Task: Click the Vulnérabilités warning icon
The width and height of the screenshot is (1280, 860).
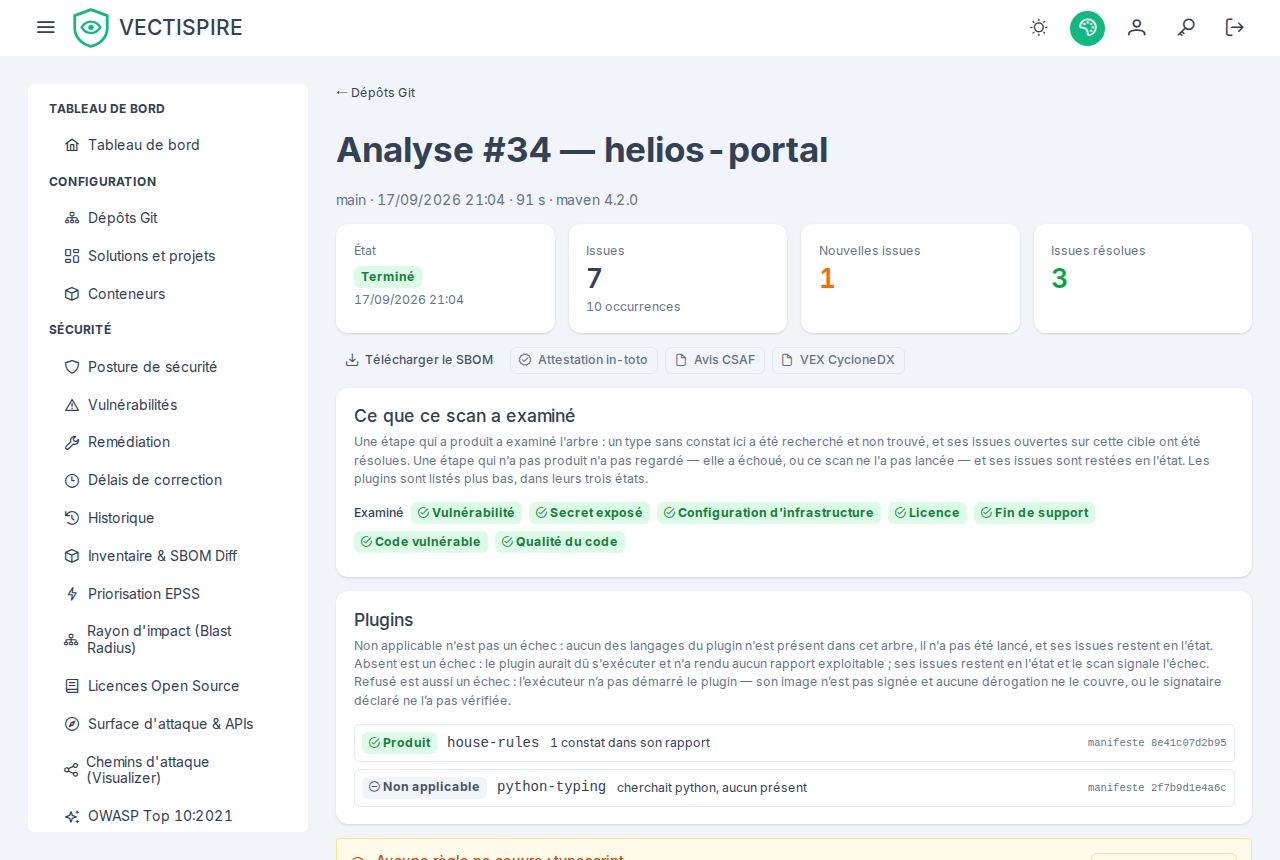Action: [x=72, y=405]
